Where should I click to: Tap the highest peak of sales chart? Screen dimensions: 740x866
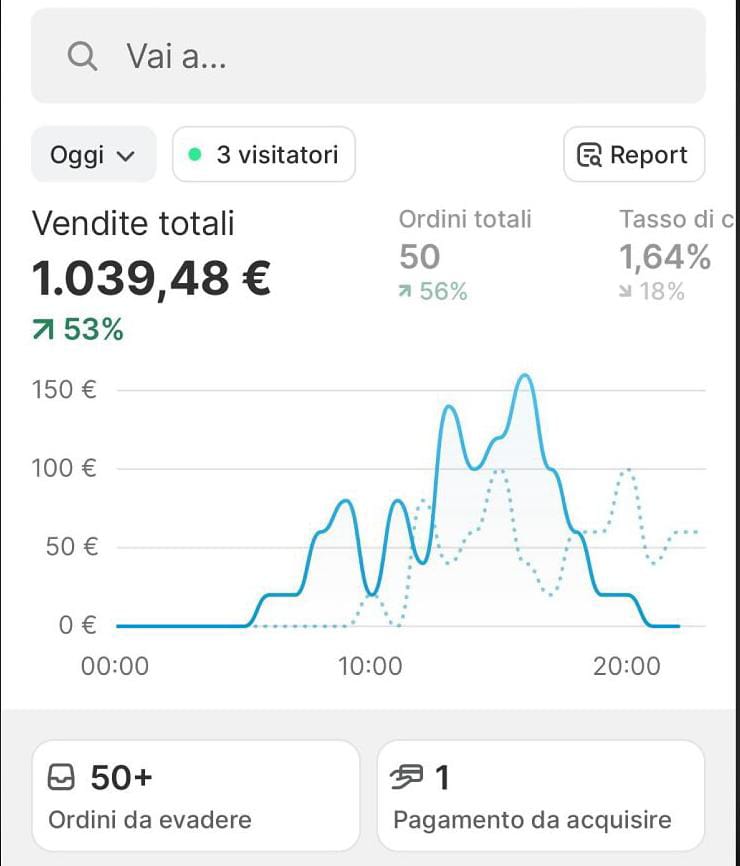click(524, 376)
